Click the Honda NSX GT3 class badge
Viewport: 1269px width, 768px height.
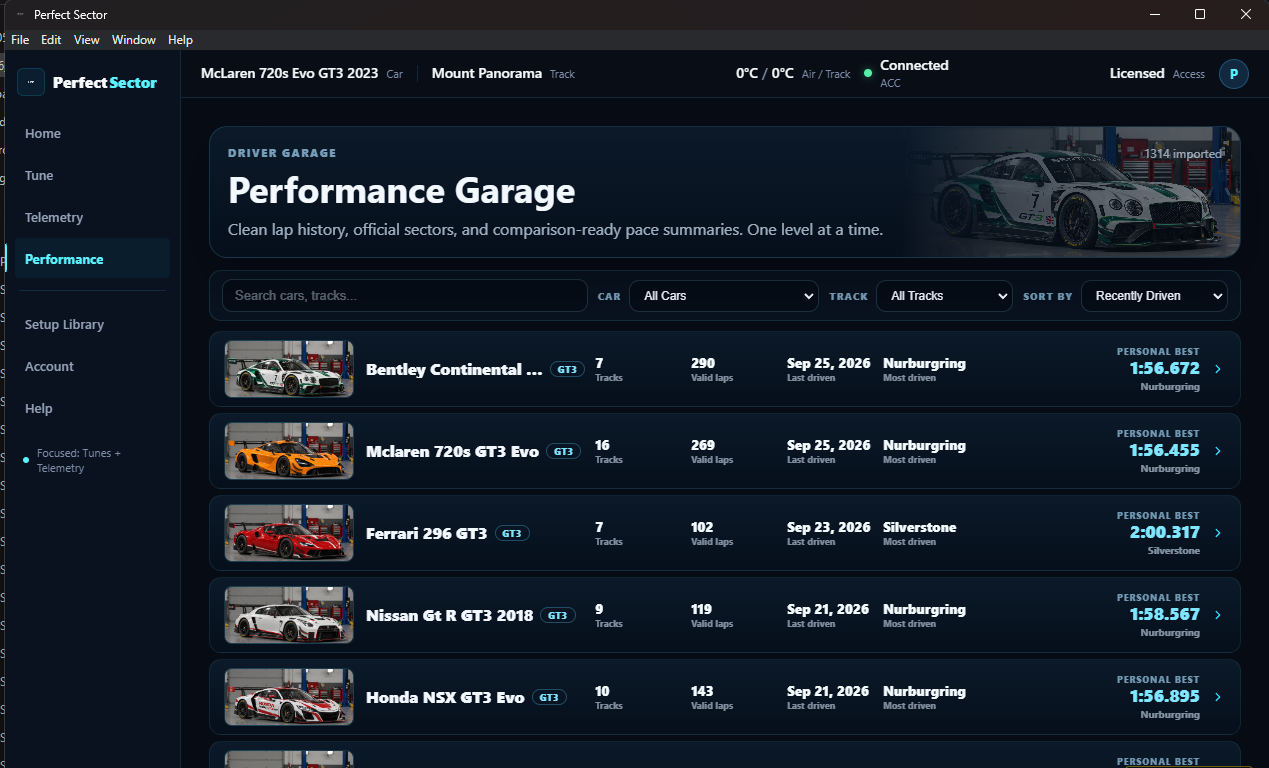(x=549, y=697)
